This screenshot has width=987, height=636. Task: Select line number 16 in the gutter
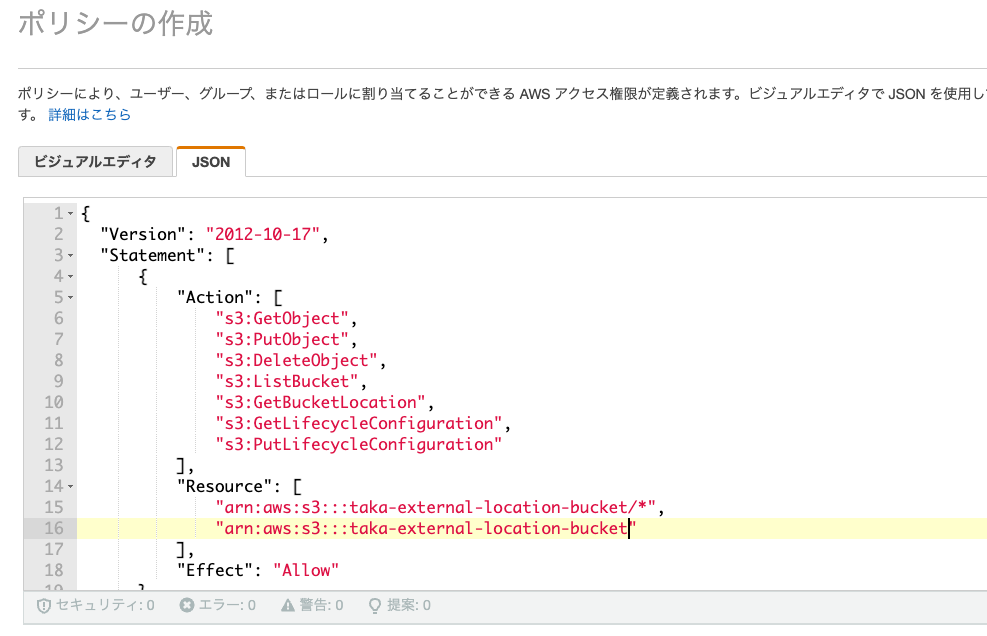(x=54, y=528)
